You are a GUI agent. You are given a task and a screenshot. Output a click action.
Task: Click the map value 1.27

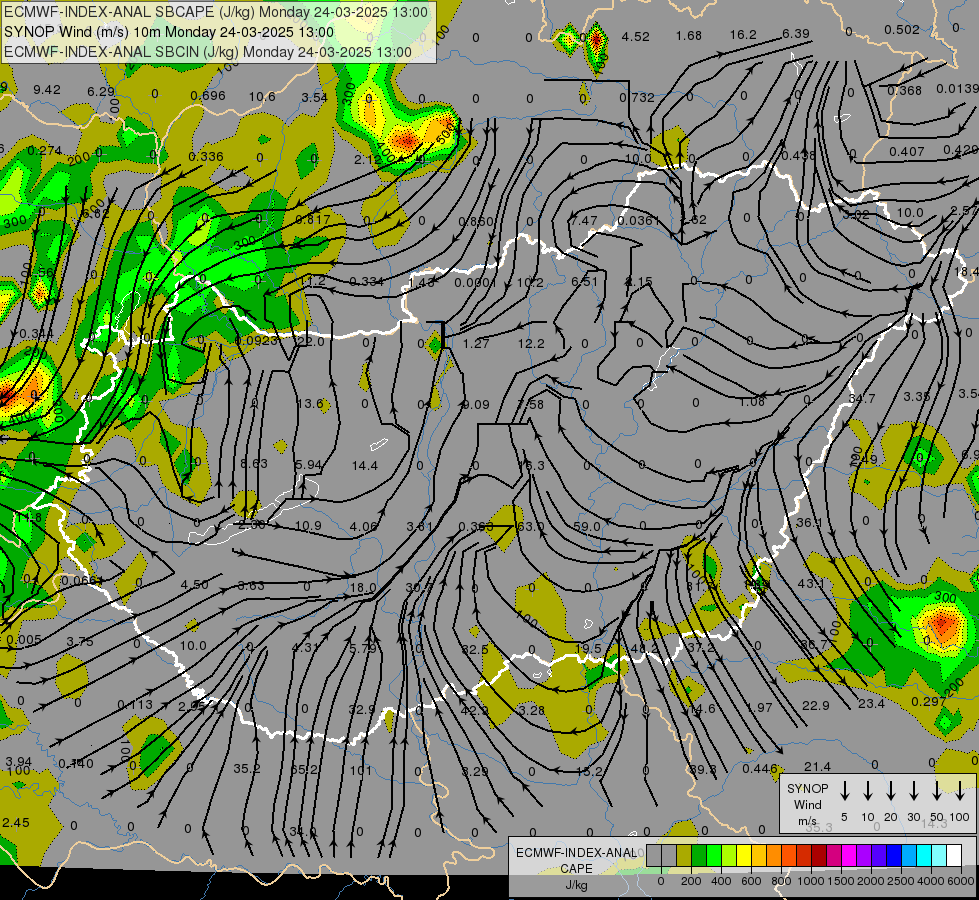pos(476,344)
